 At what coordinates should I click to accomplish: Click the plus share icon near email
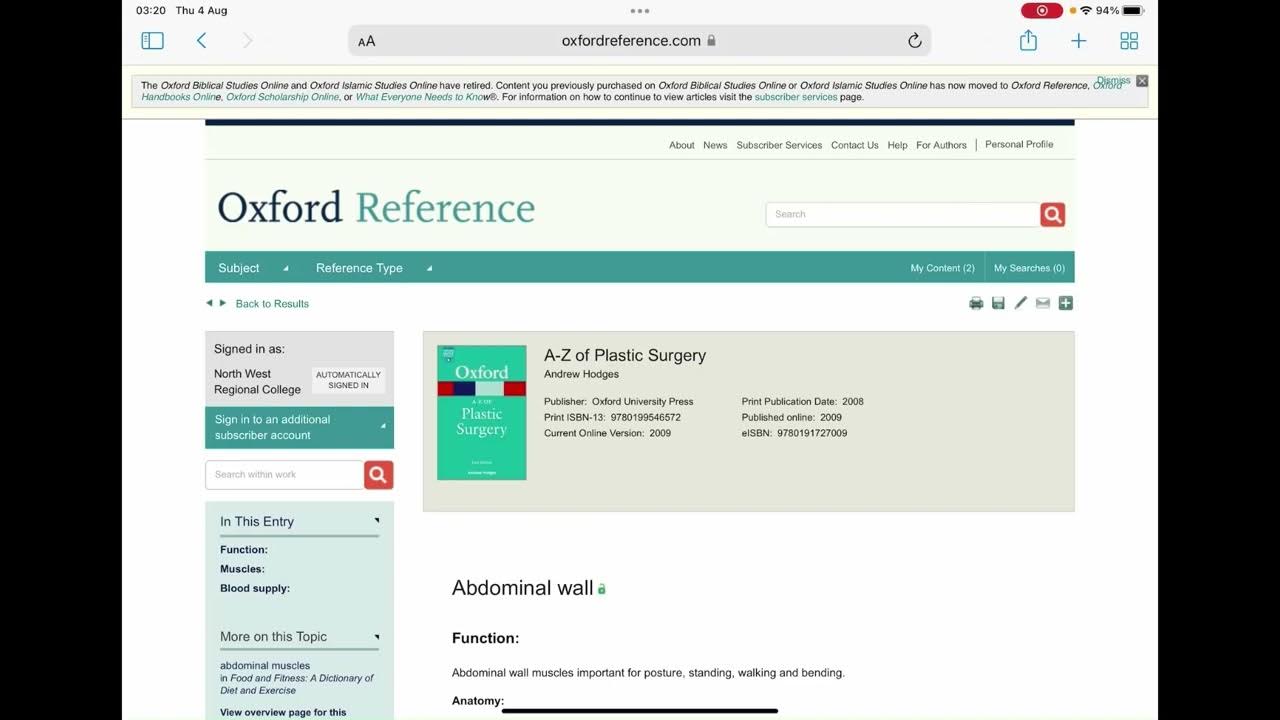(1066, 303)
